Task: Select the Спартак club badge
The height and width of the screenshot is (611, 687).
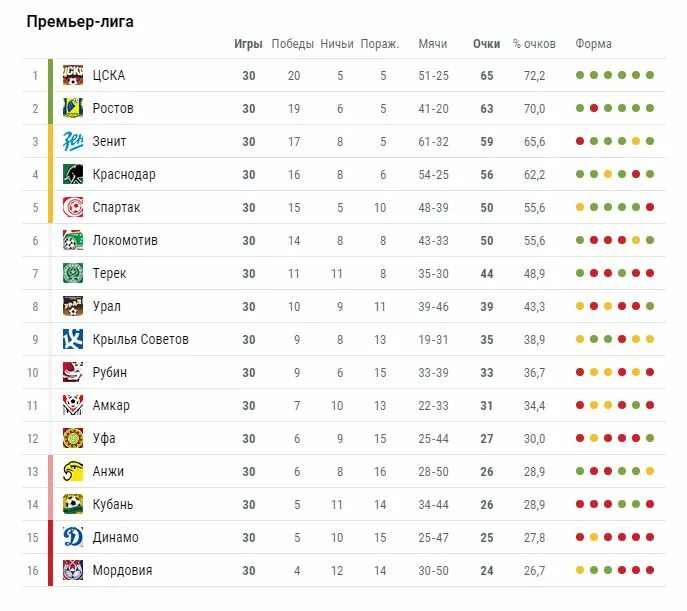Action: coord(73,207)
